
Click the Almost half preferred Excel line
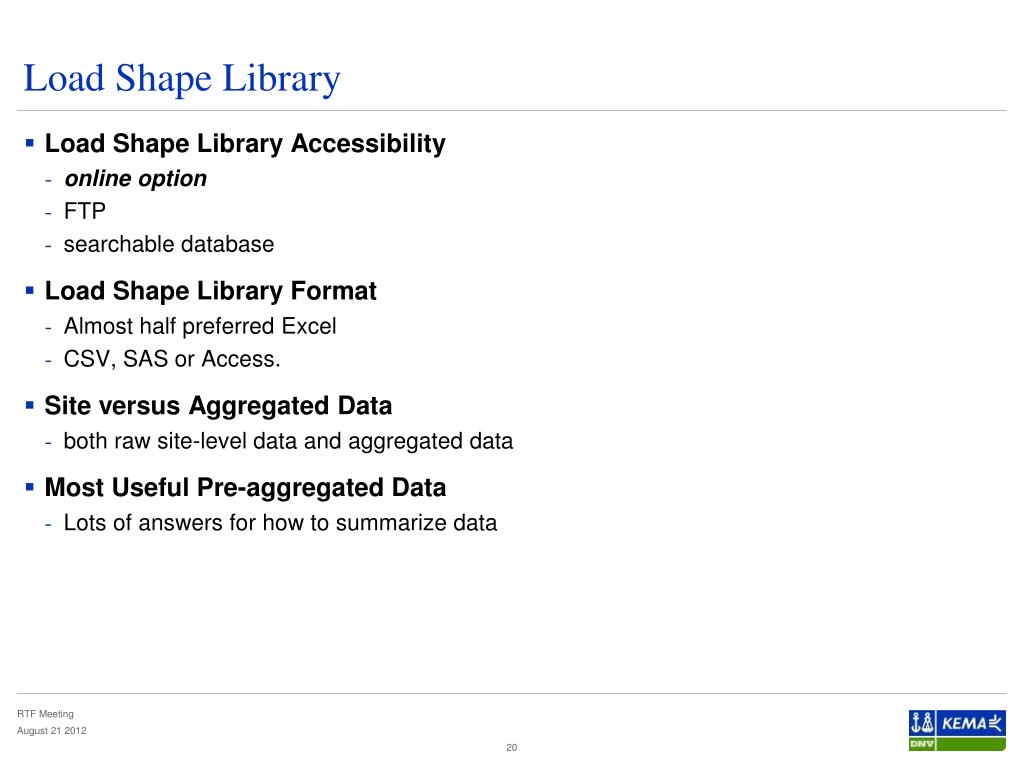click(200, 326)
